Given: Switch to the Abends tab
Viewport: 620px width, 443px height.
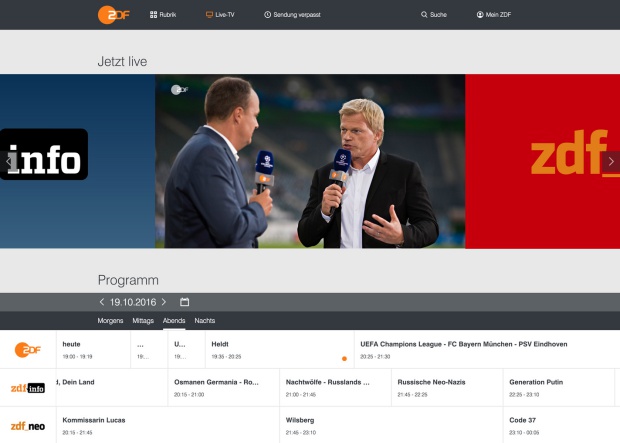Looking at the screenshot, I should click(x=174, y=321).
